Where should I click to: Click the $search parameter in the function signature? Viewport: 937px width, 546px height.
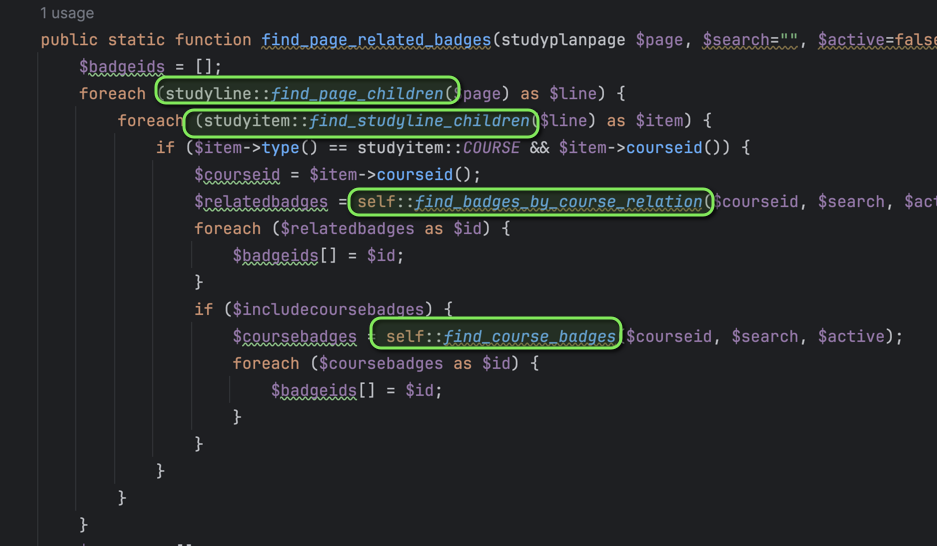tap(735, 40)
